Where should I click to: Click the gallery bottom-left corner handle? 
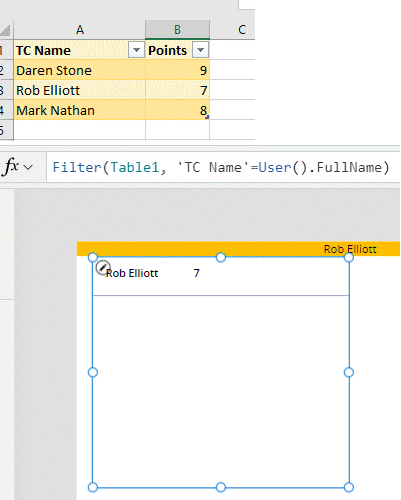click(x=93, y=487)
